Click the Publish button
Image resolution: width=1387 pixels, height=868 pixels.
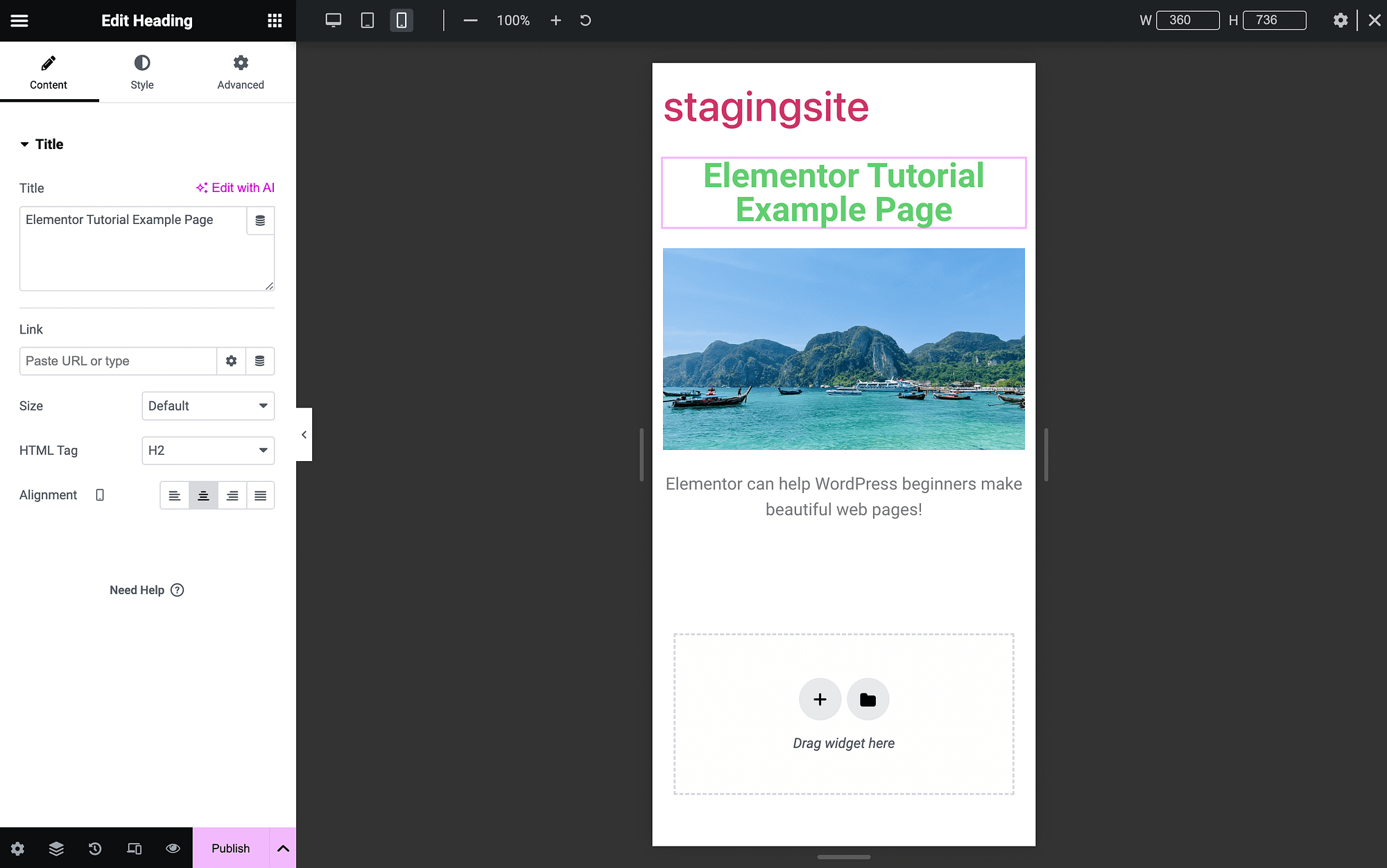pyautogui.click(x=231, y=848)
